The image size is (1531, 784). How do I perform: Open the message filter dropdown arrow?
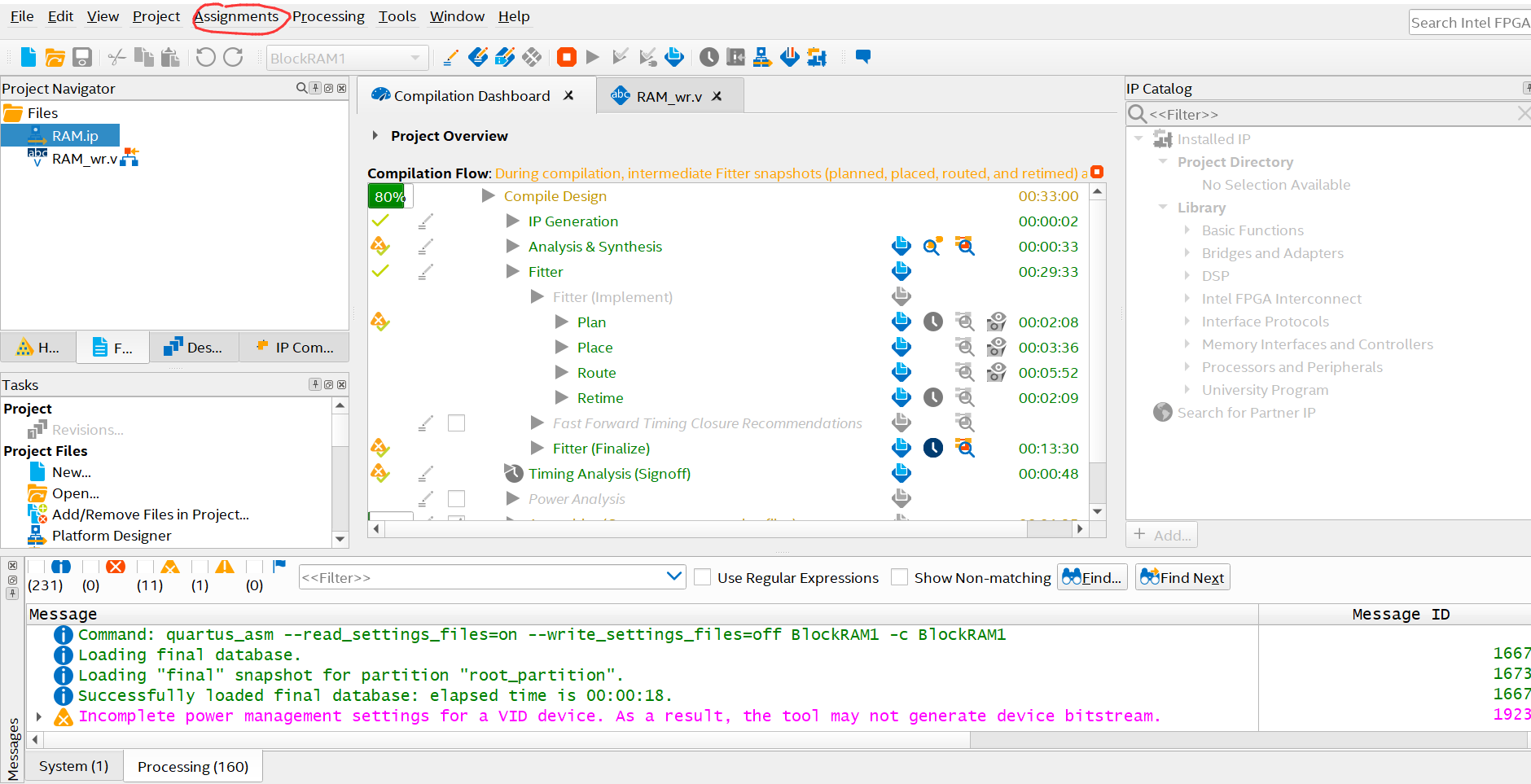(673, 576)
